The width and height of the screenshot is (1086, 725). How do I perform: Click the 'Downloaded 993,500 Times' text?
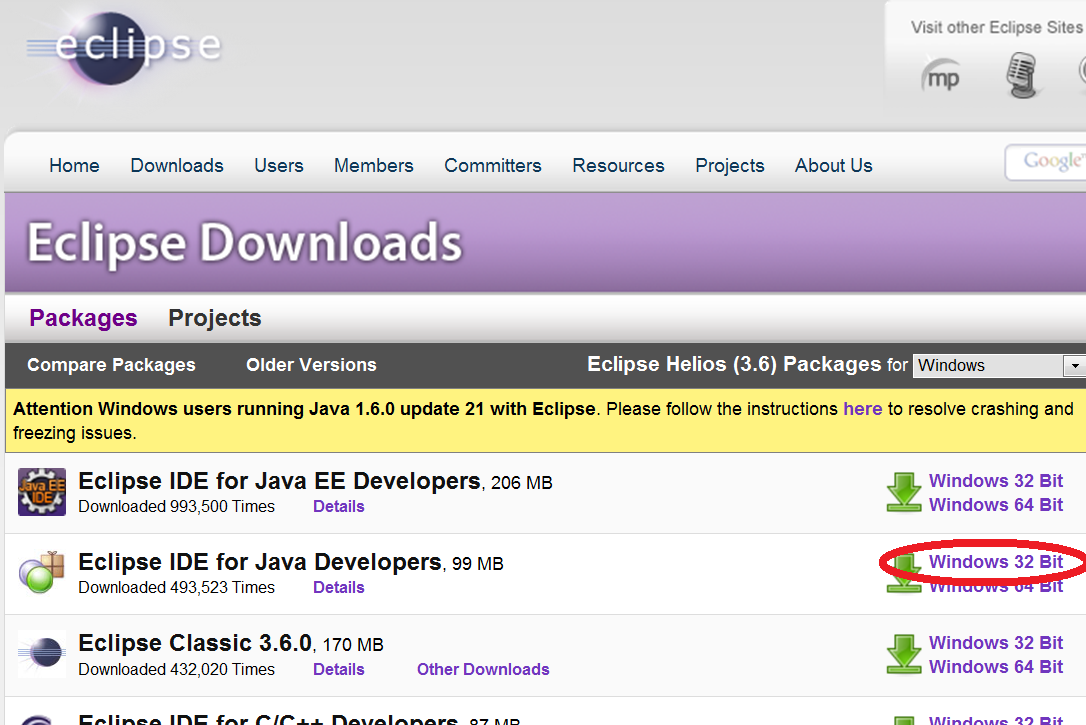177,506
